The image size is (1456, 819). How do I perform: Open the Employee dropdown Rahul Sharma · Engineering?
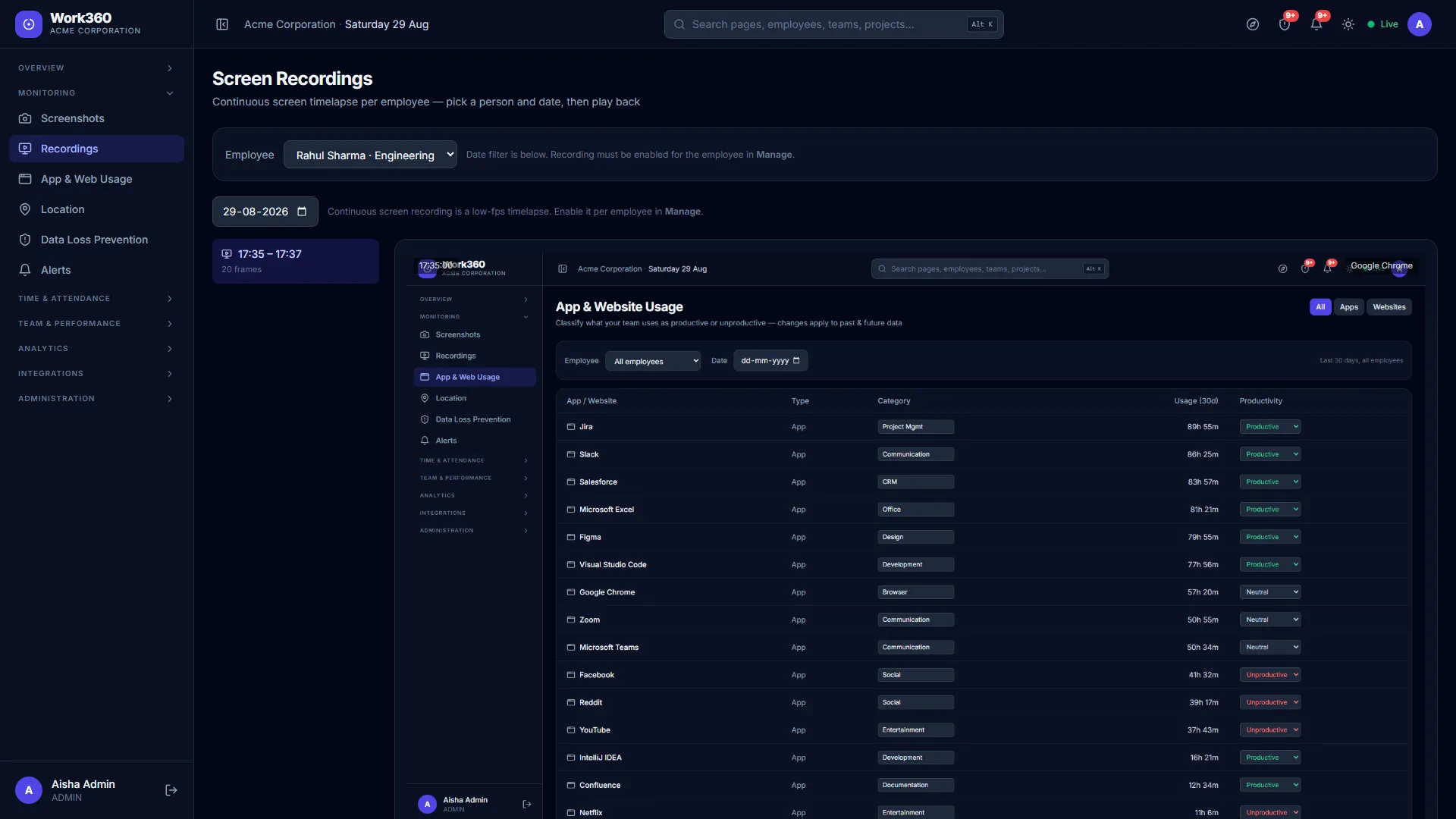[370, 155]
